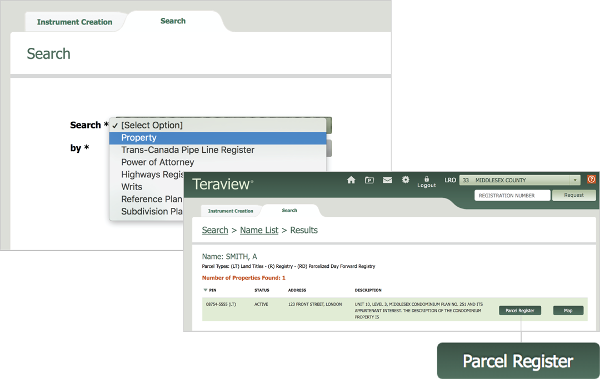Open the folder icon marked P in the Teraview header
Viewport: 600px width, 379px height.
[369, 180]
